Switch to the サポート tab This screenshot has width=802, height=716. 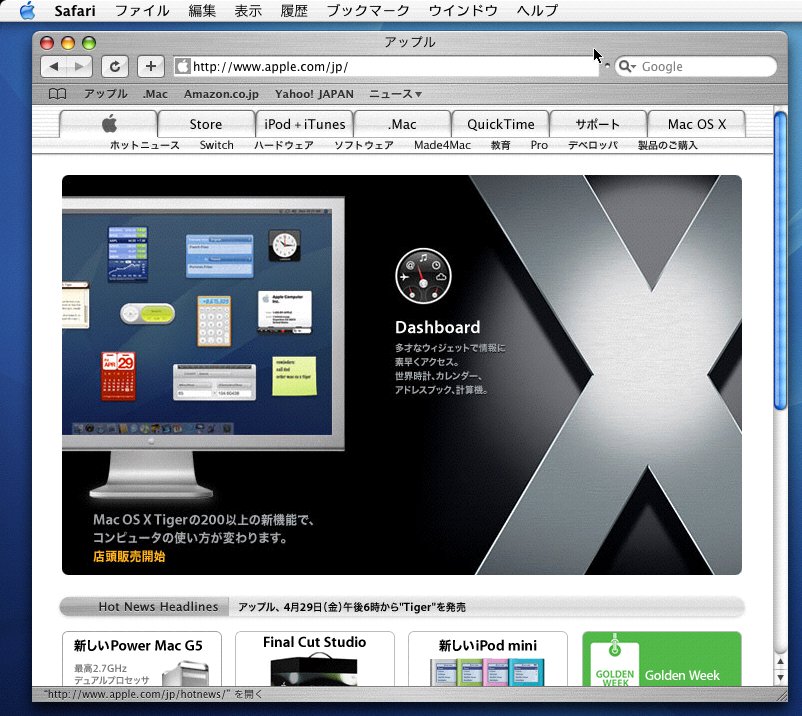coord(598,124)
